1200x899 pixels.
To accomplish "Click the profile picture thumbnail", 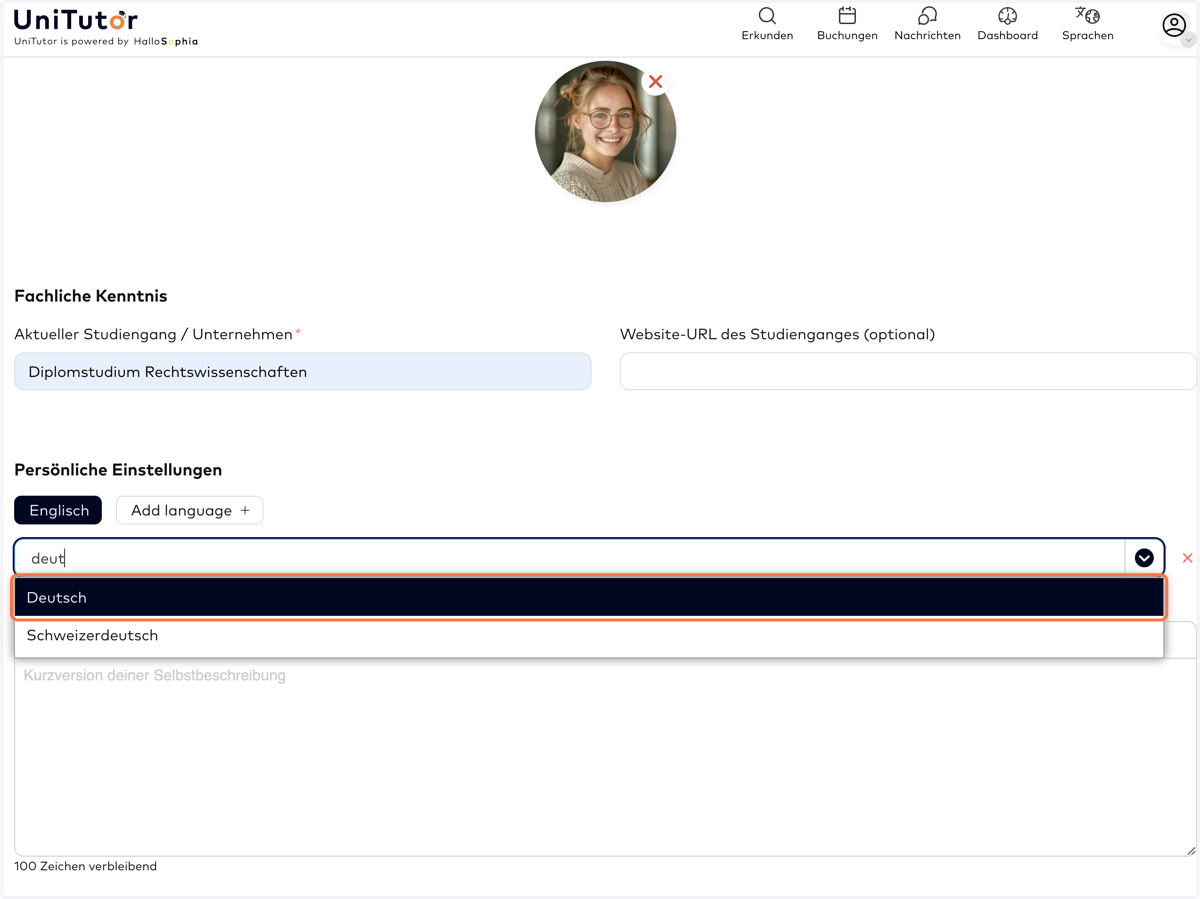I will [x=605, y=132].
